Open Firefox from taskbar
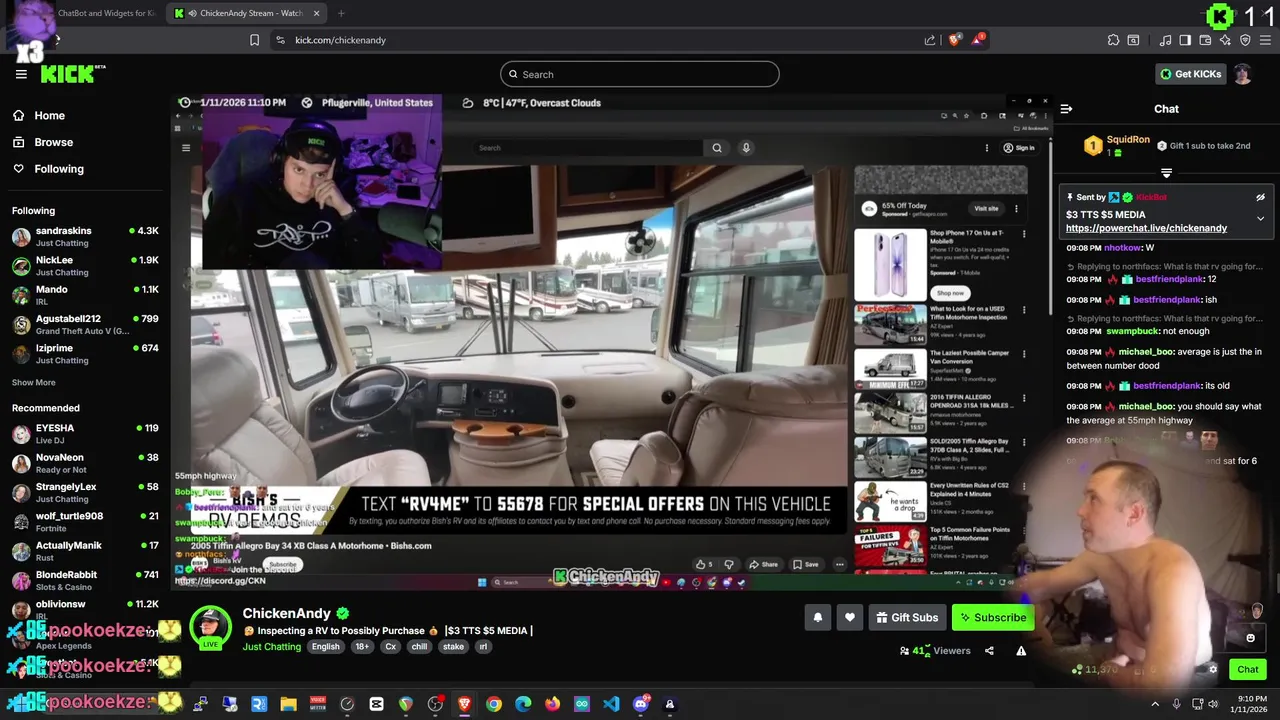Viewport: 1280px width, 720px height. [552, 704]
